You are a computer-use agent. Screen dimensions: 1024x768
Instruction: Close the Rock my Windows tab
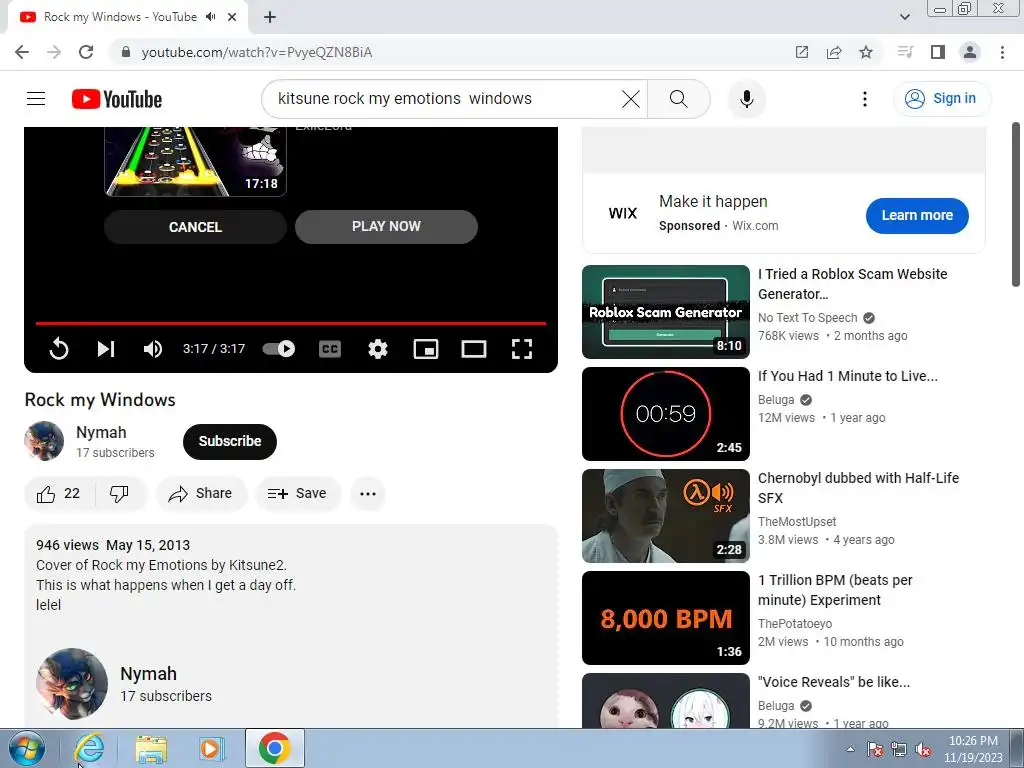click(232, 17)
